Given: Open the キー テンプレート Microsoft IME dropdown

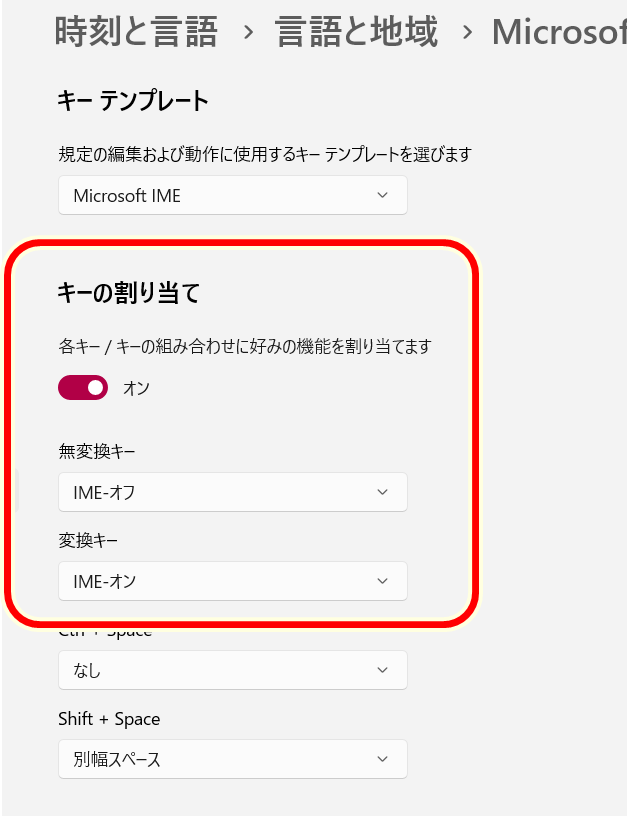Looking at the screenshot, I should [232, 196].
